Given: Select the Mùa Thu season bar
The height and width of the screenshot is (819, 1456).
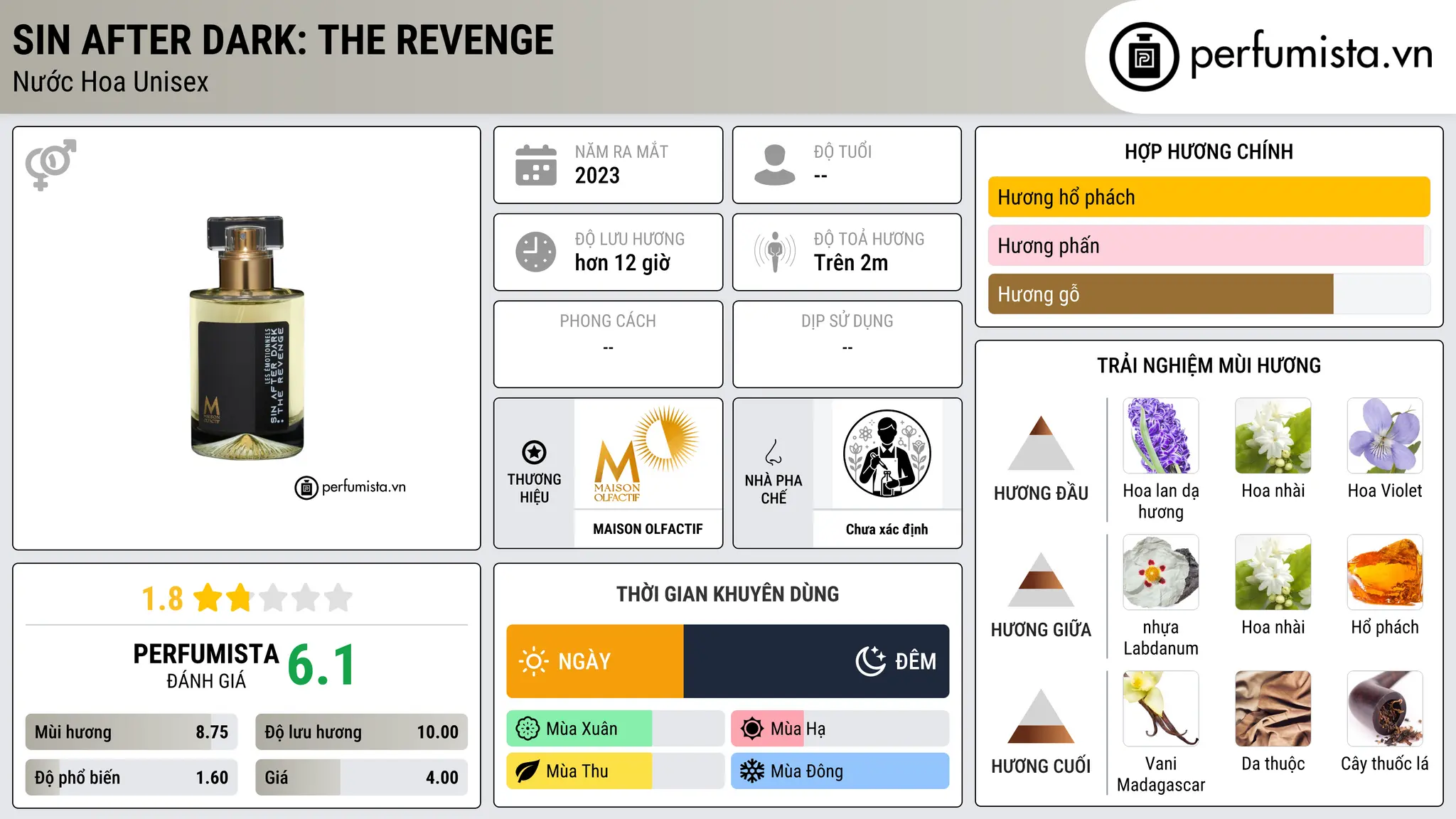Looking at the screenshot, I should click(616, 771).
